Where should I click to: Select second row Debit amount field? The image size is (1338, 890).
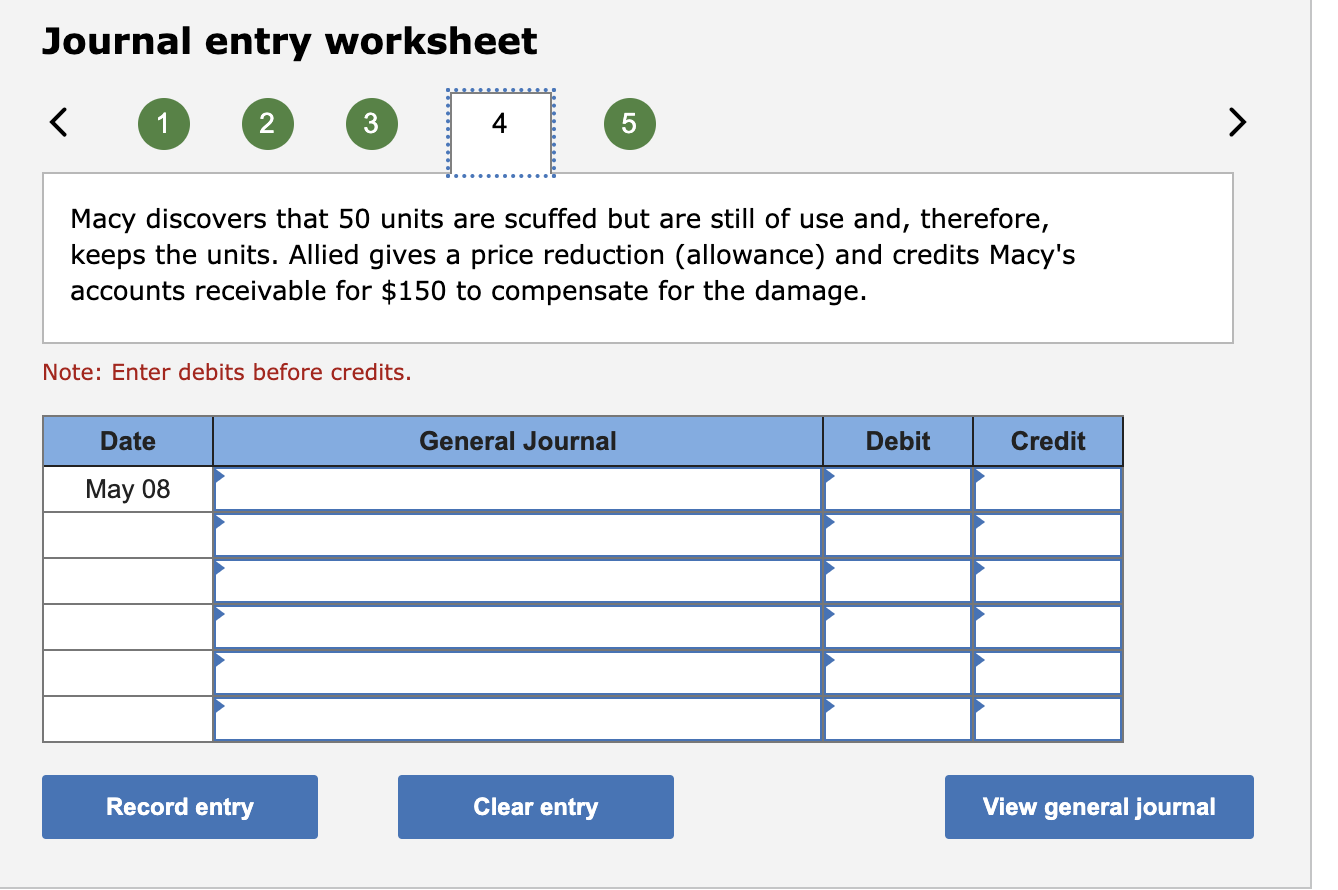pyautogui.click(x=898, y=535)
